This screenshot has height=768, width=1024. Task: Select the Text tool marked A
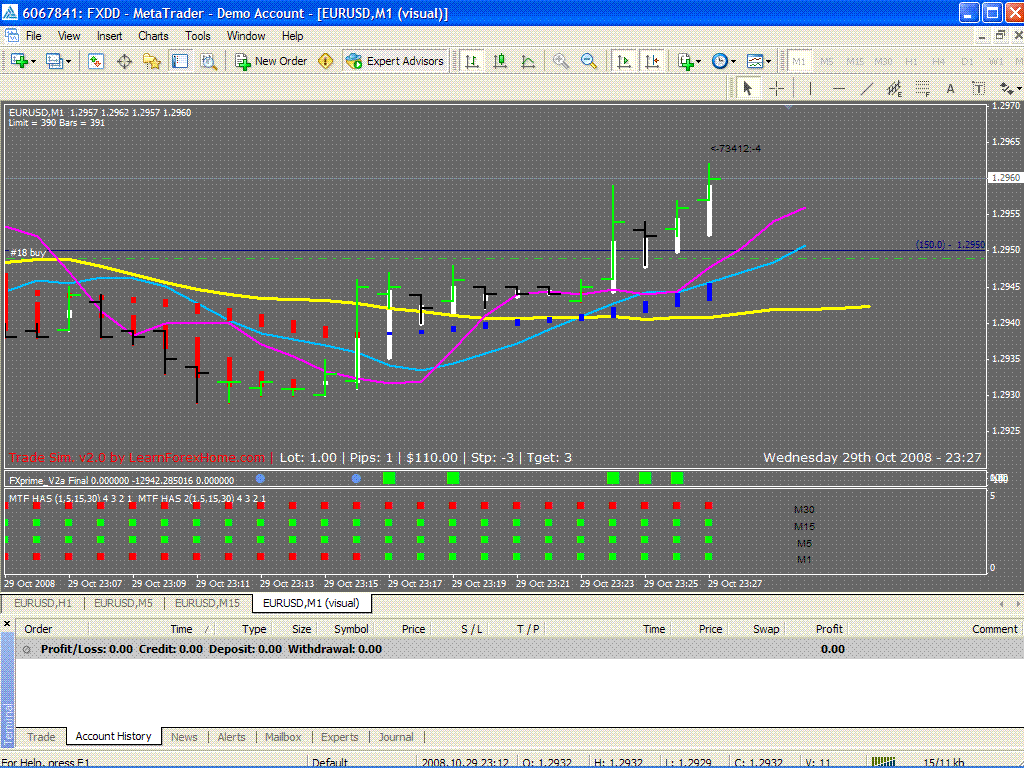950,88
